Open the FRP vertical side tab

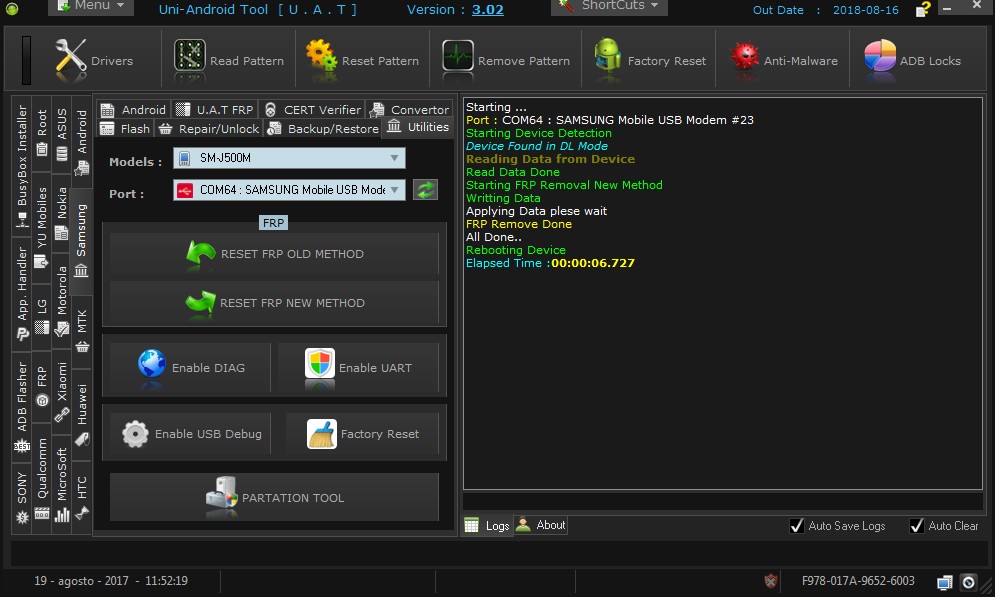tap(42, 386)
